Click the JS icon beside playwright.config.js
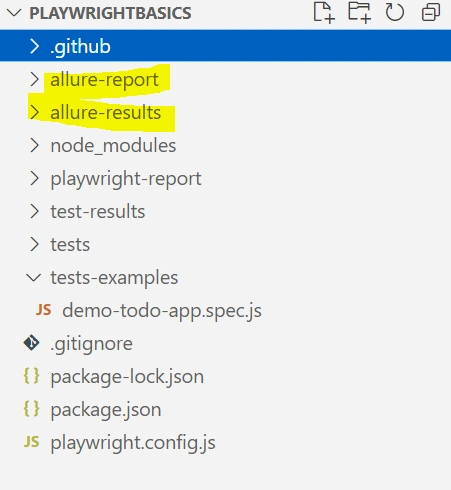451x490 pixels. click(x=32, y=442)
